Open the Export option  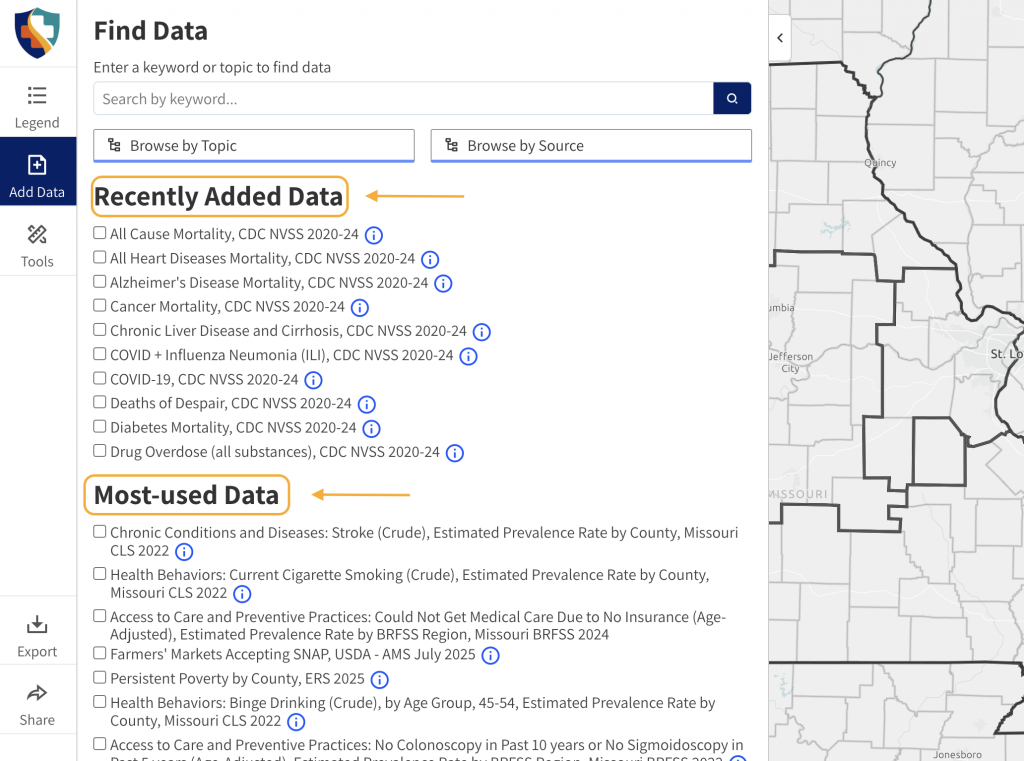pyautogui.click(x=37, y=636)
